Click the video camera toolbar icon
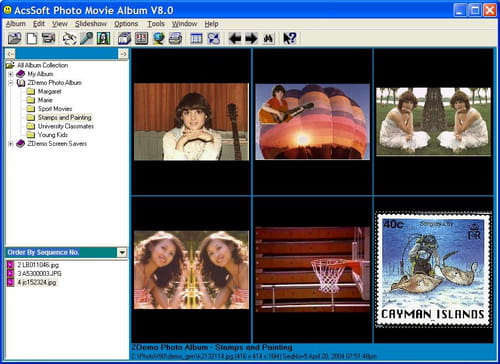 click(x=49, y=39)
